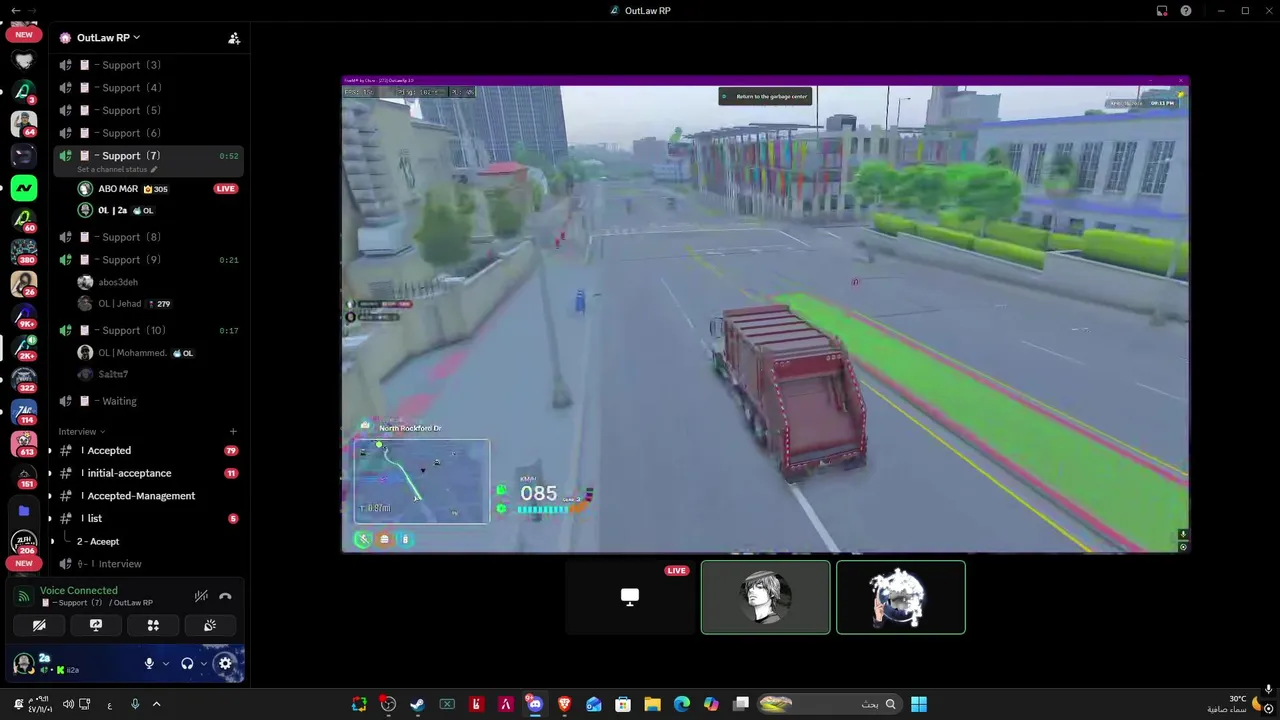The width and height of the screenshot is (1280, 720).
Task: Open the Discord inbox icon in title bar
Action: [1162, 11]
